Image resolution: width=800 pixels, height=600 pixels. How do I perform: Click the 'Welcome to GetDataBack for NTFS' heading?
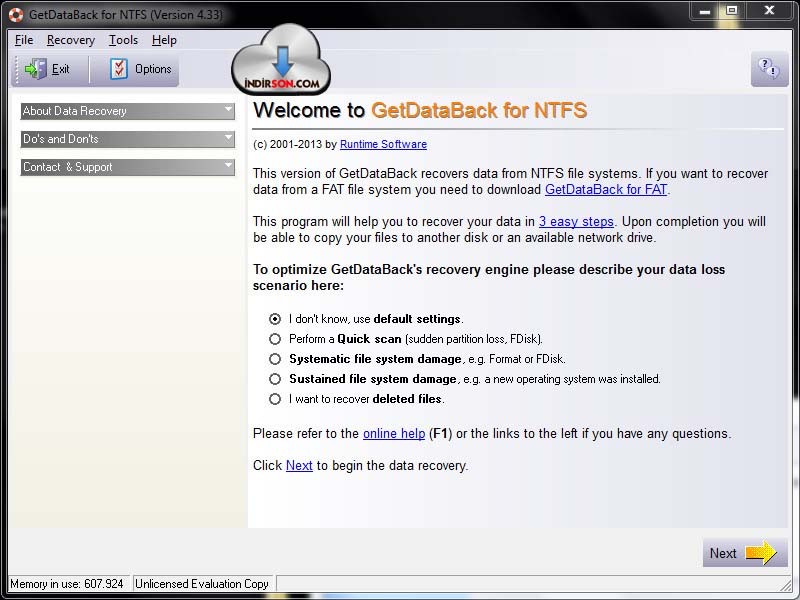420,110
